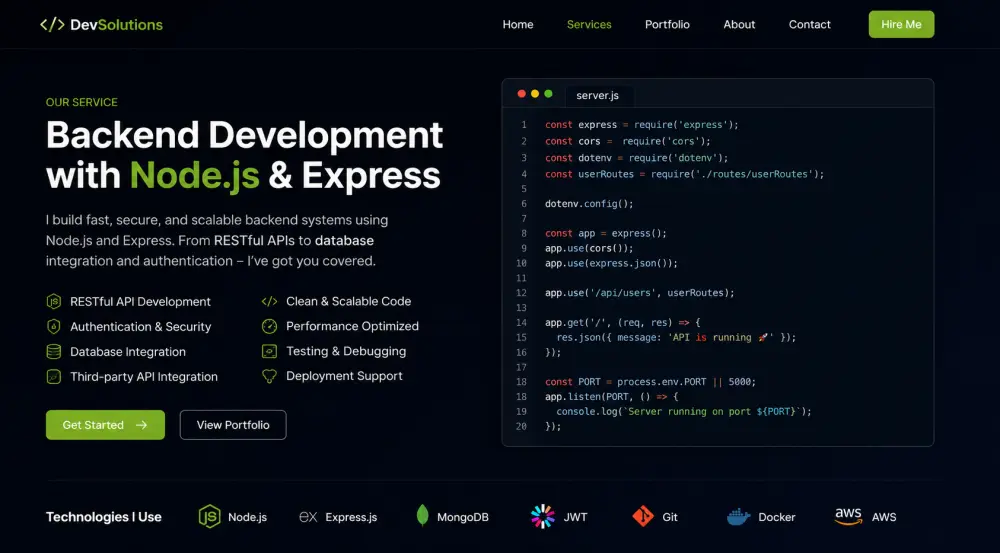Click the green 'Node.js' heading word
1000x553 pixels.
(195, 175)
